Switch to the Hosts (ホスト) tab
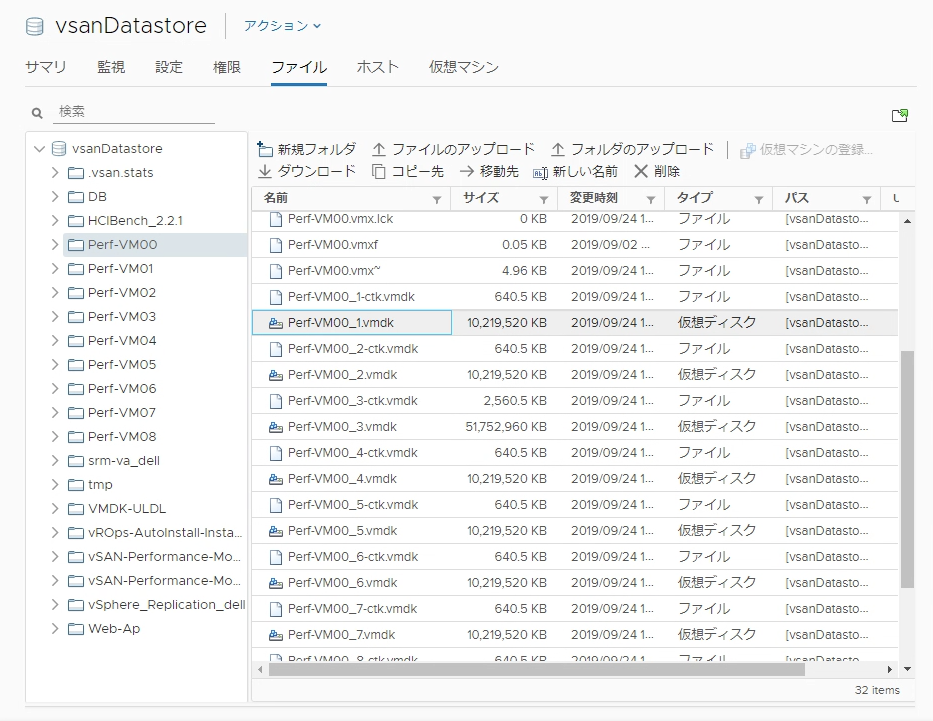The height and width of the screenshot is (721, 933). click(x=377, y=67)
